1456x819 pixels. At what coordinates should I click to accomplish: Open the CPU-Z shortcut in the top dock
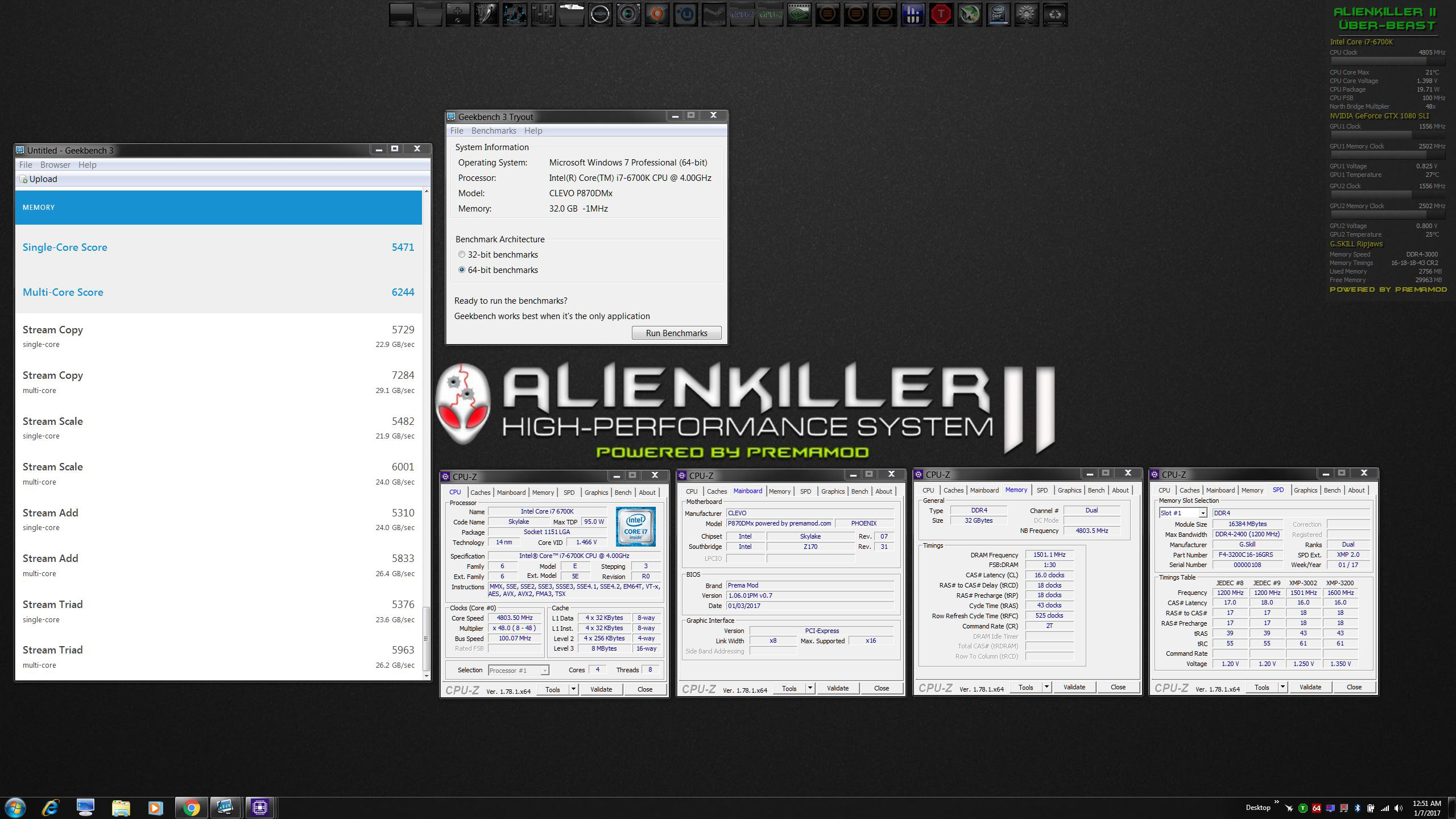click(742, 14)
